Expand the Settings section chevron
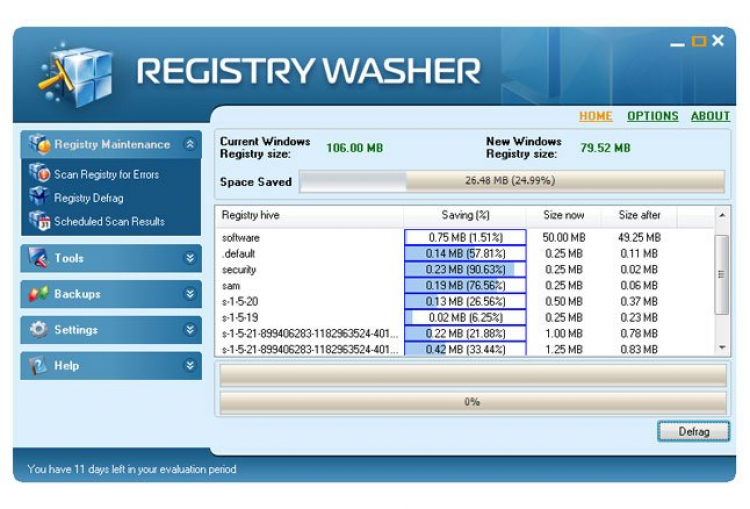Viewport: 750px width, 509px height. point(190,330)
